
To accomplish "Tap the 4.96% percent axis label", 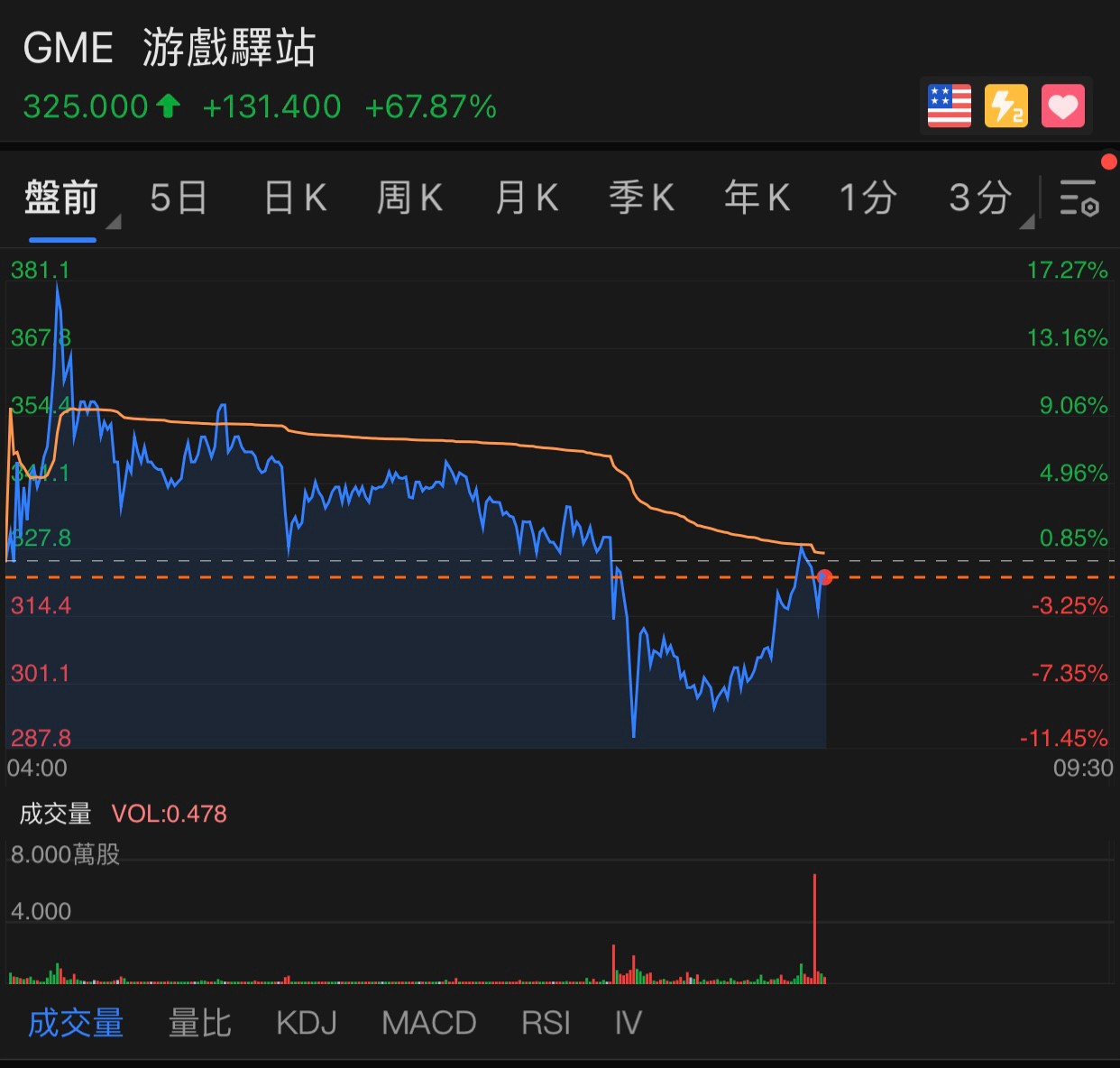I will pyautogui.click(x=1074, y=473).
